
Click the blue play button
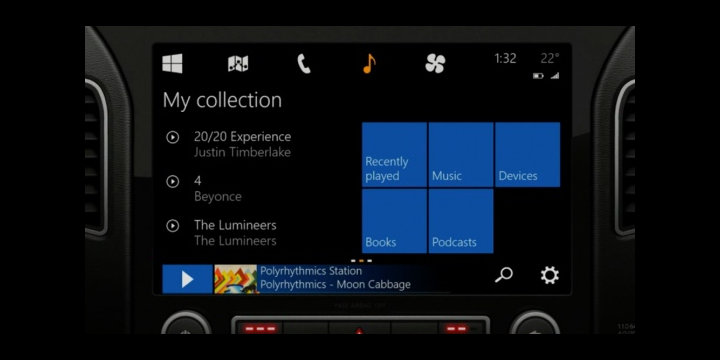click(187, 279)
